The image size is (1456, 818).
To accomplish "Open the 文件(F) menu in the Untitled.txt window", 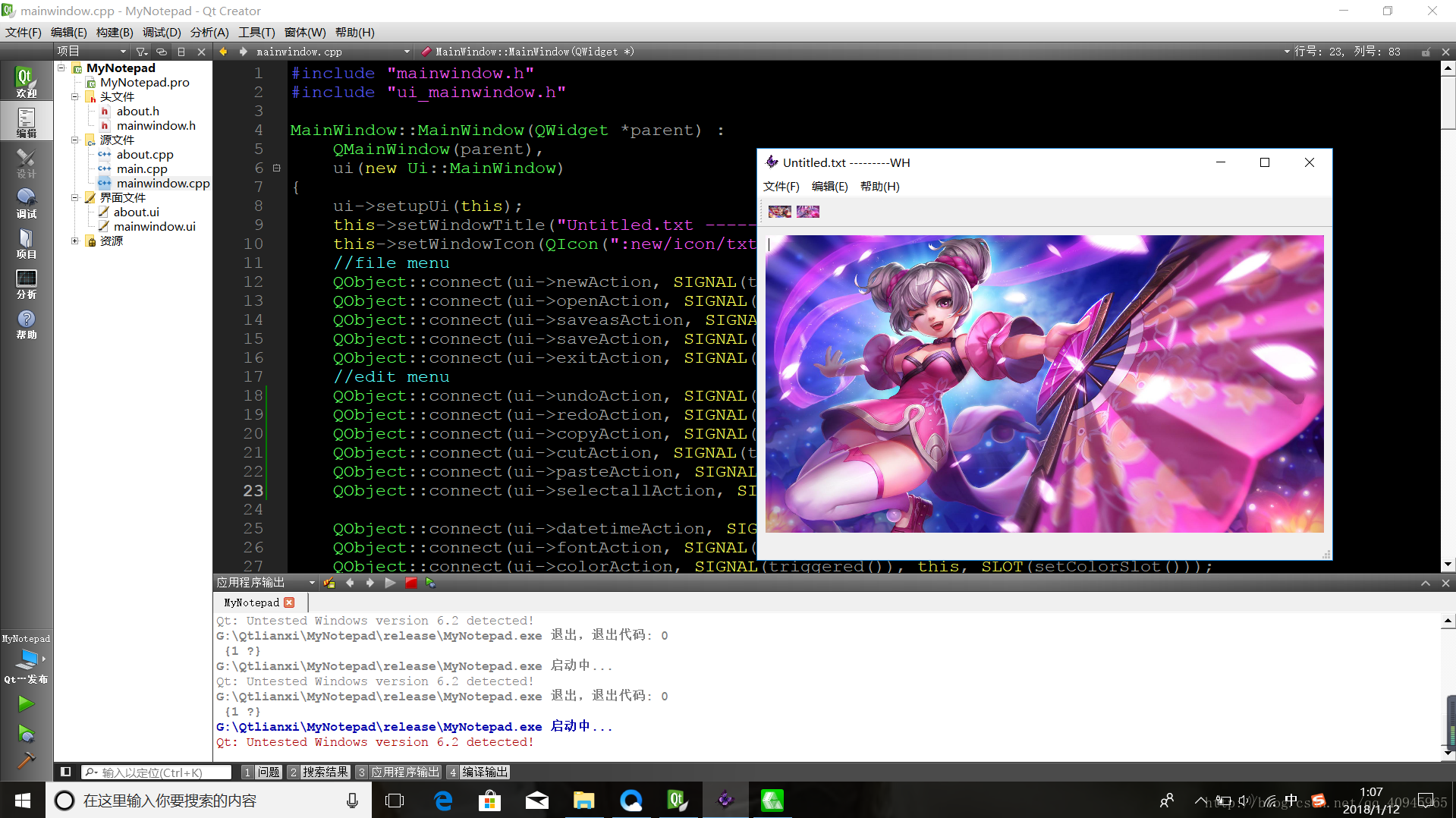I will [781, 186].
